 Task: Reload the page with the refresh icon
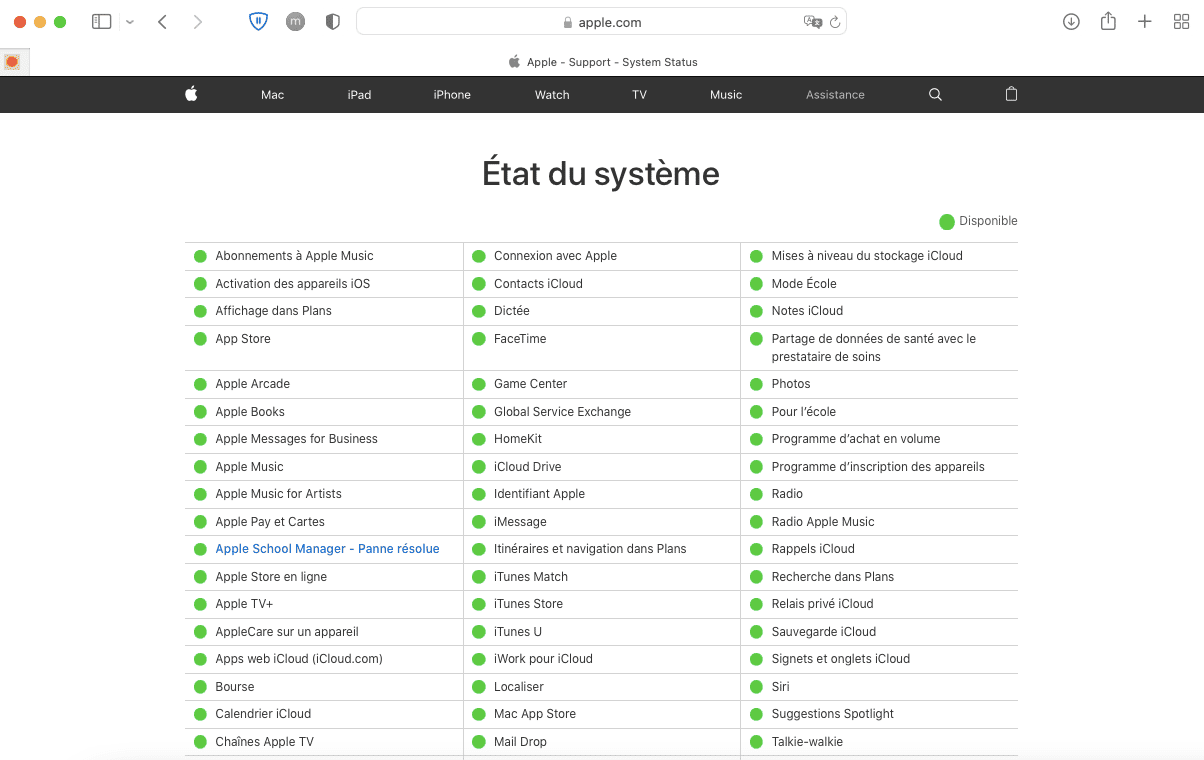(835, 22)
